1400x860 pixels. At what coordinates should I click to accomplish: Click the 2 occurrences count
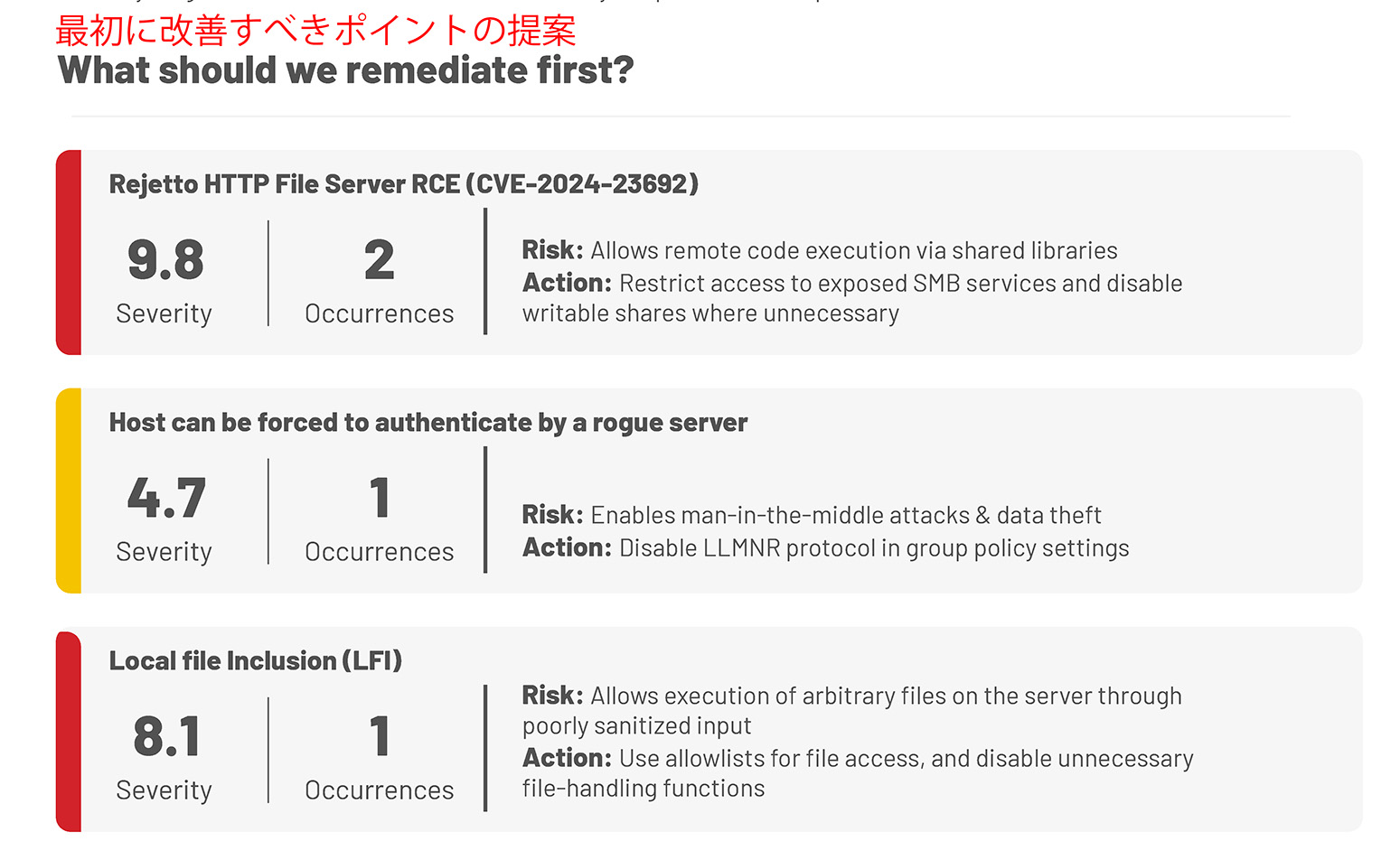click(379, 260)
